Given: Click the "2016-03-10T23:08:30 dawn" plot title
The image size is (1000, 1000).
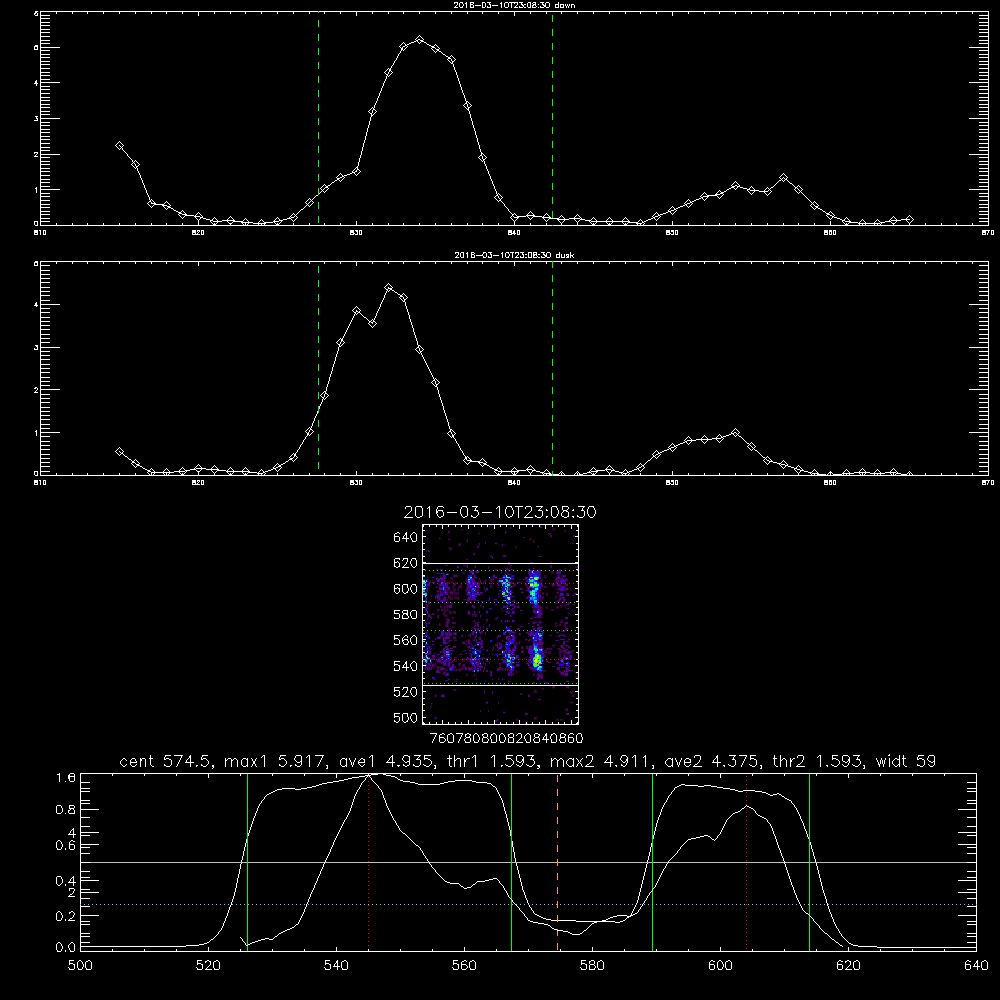Looking at the screenshot, I should tap(514, 4).
